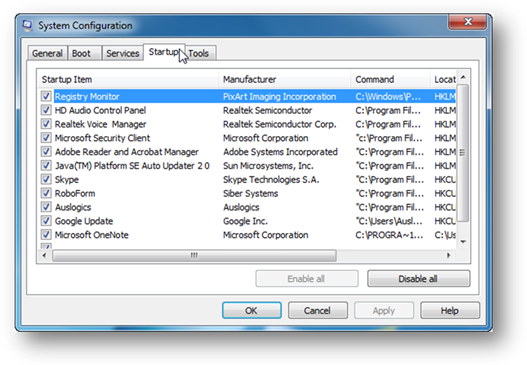Uncheck HD Audio Control Panel checkbox
This screenshot has height=365, width=527.
point(46,110)
